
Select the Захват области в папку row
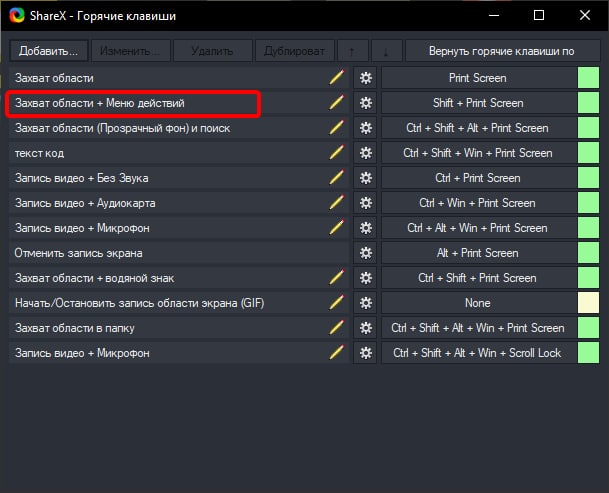coord(179,328)
